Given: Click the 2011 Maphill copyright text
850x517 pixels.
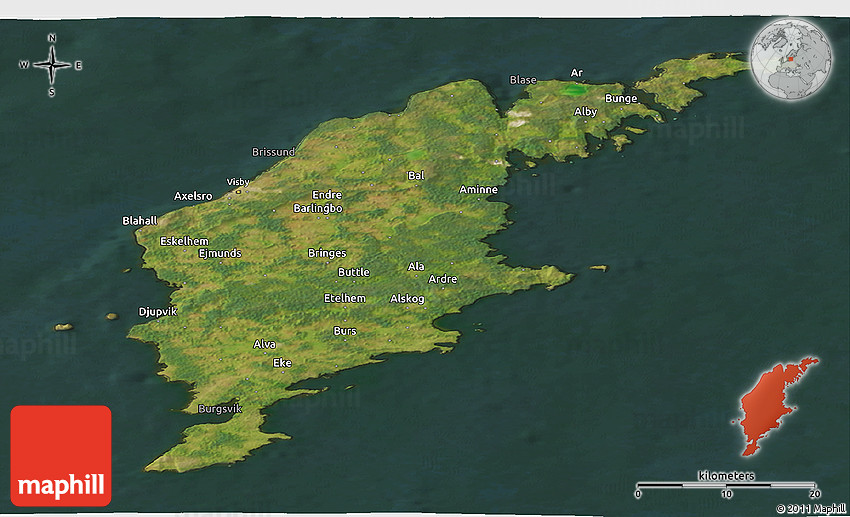Looking at the screenshot, I should pyautogui.click(x=810, y=508).
